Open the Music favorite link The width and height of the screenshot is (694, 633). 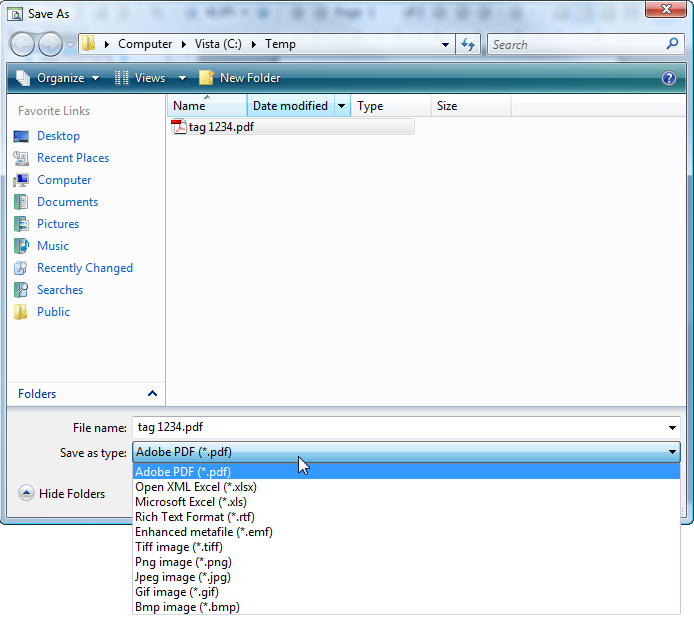coord(53,246)
